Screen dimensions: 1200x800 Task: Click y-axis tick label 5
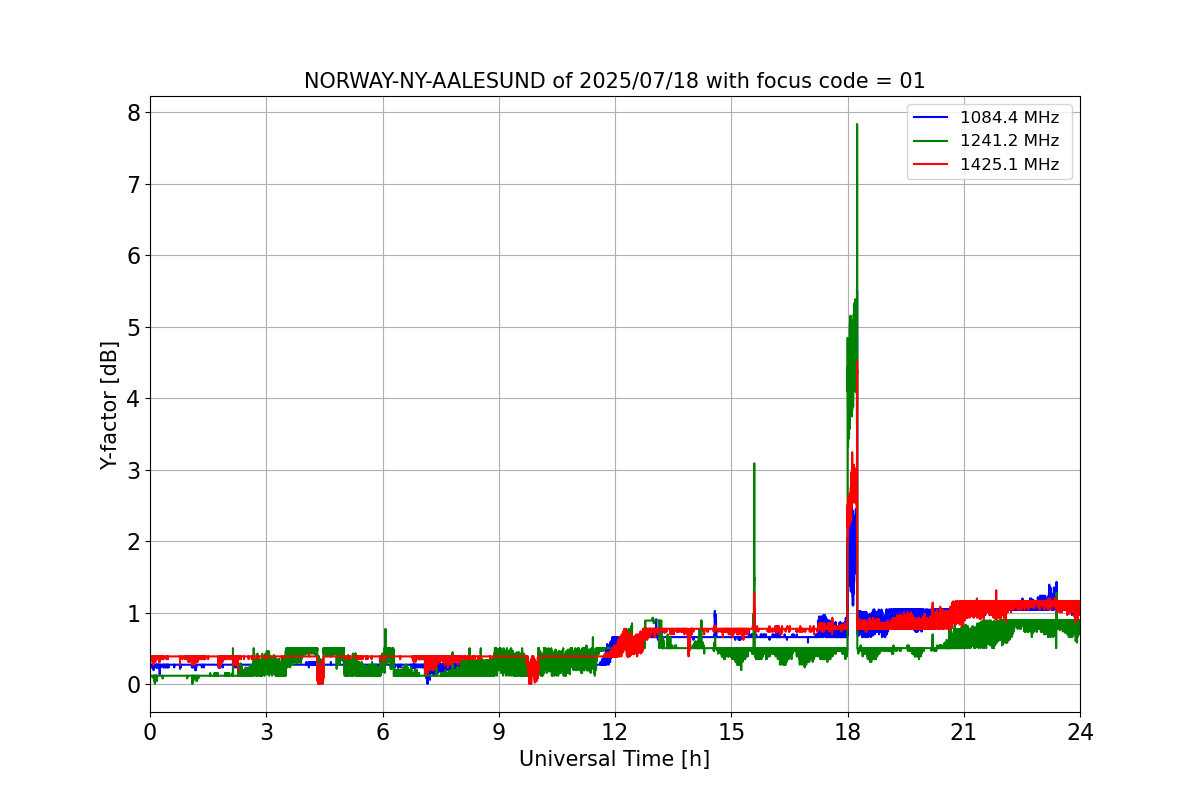pyautogui.click(x=131, y=327)
